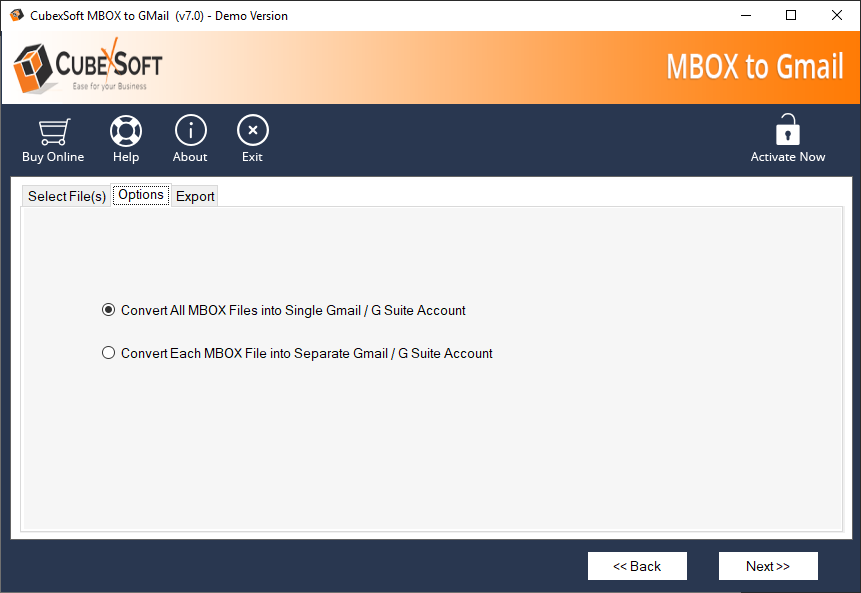
Task: Maximize the application window
Action: (791, 15)
